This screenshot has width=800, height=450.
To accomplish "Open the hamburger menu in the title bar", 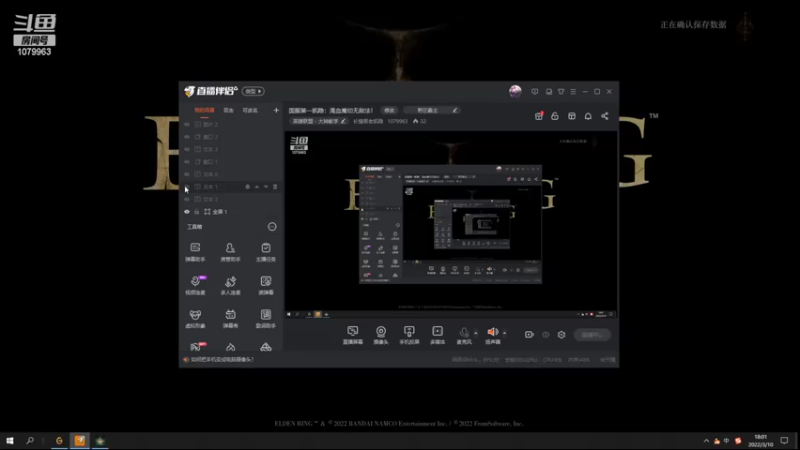I will click(x=573, y=91).
